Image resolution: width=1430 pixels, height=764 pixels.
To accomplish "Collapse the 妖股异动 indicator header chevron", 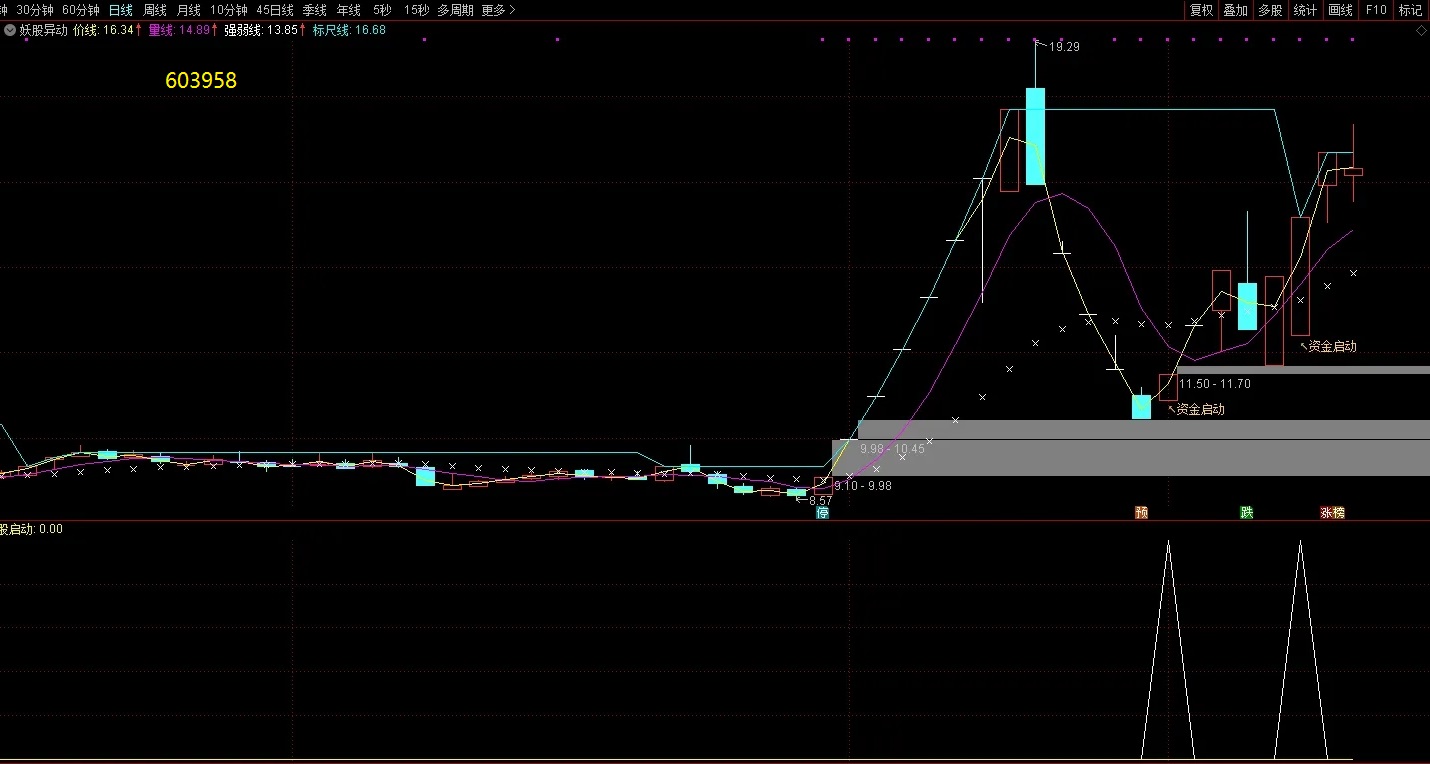I will (x=10, y=30).
